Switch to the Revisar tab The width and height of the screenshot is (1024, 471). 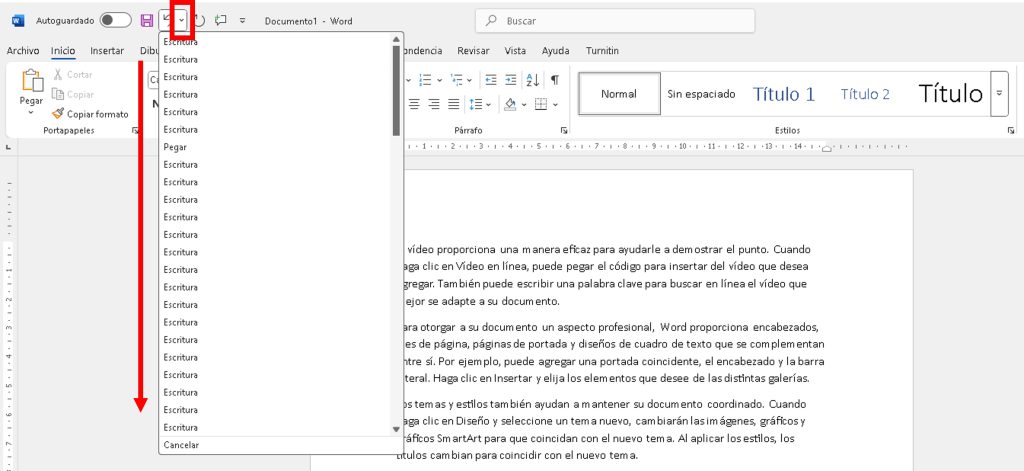[x=473, y=50]
